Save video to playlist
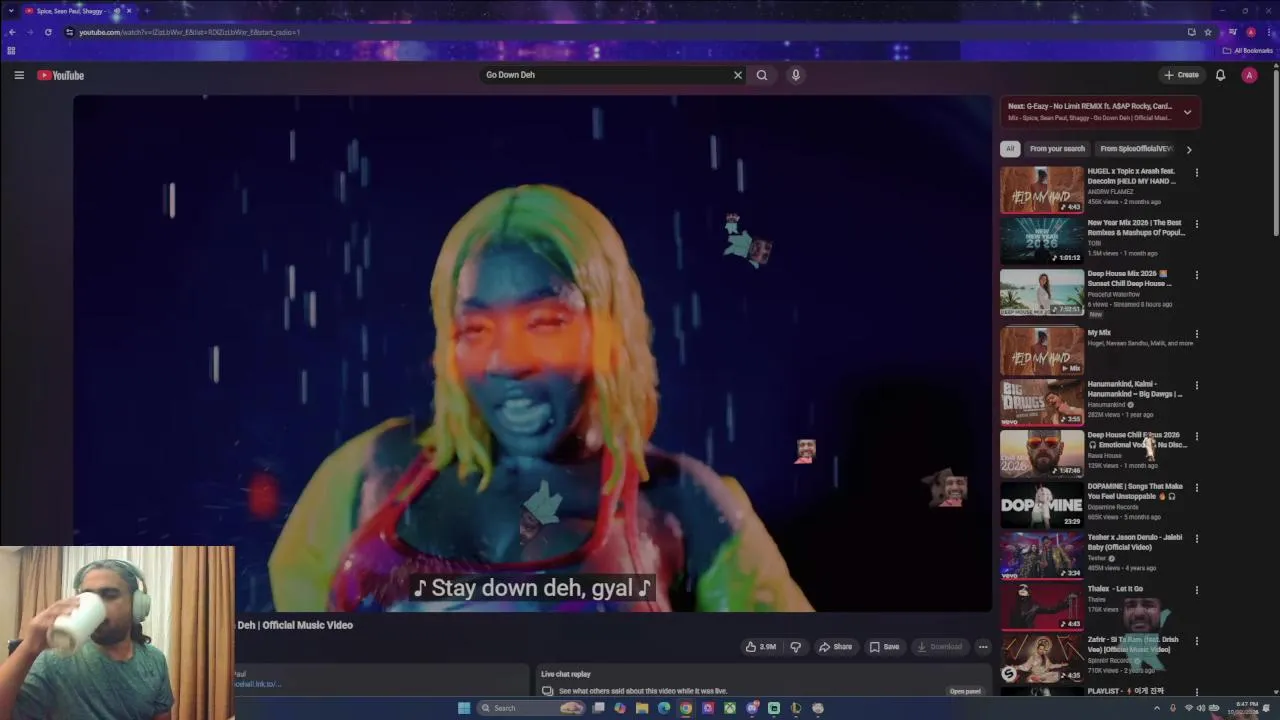This screenshot has width=1280, height=720. [x=884, y=647]
